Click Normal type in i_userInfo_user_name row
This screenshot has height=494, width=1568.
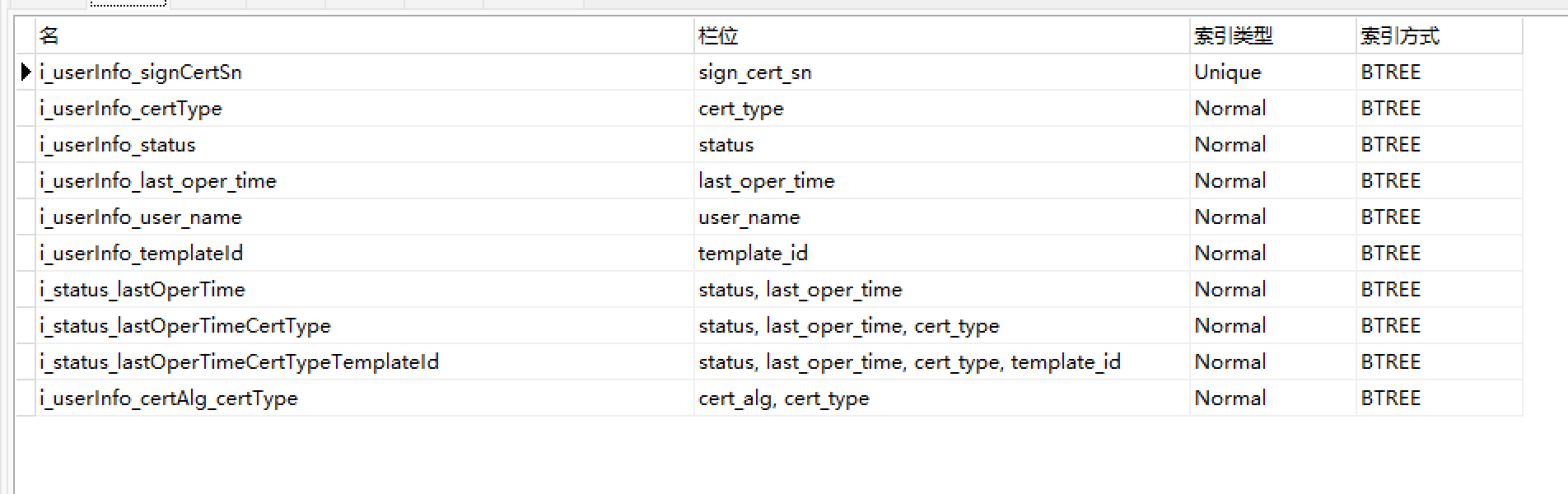(x=1272, y=217)
